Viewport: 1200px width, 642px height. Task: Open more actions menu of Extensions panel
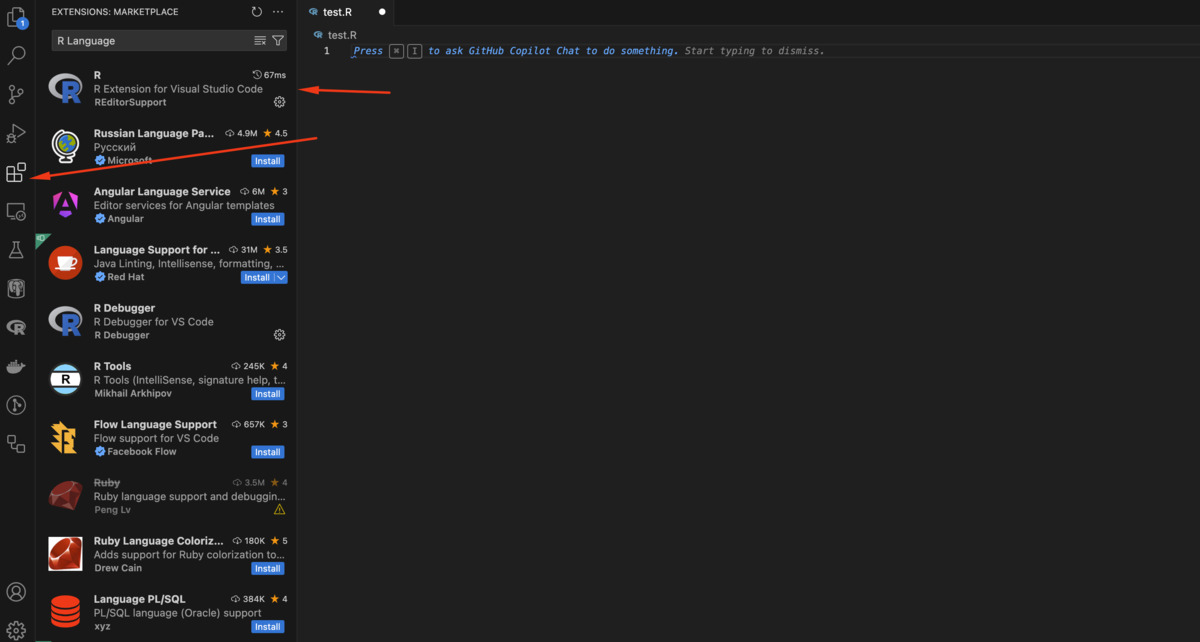click(277, 11)
